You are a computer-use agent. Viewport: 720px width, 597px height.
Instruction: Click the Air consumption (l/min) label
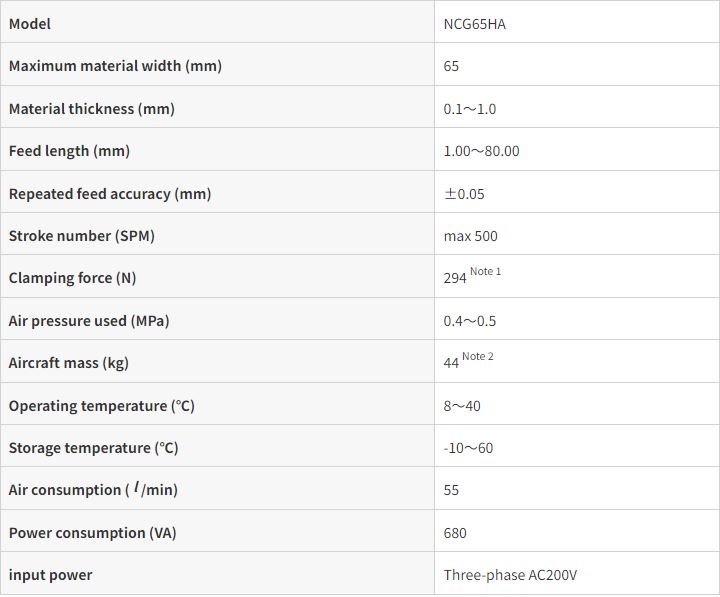tap(93, 490)
